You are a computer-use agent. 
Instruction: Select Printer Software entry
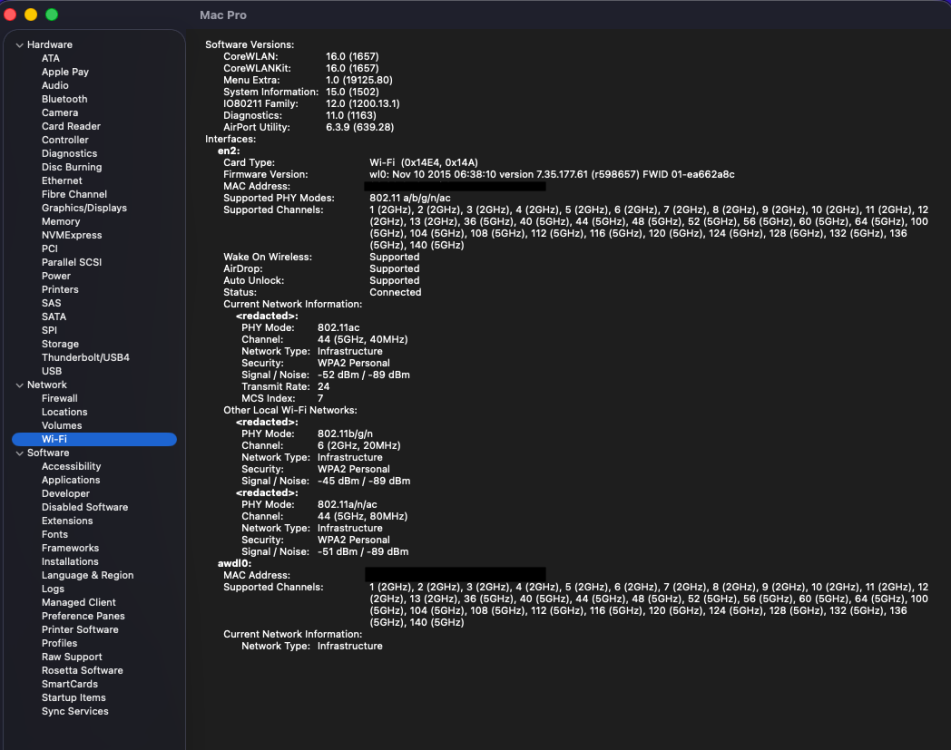point(80,629)
